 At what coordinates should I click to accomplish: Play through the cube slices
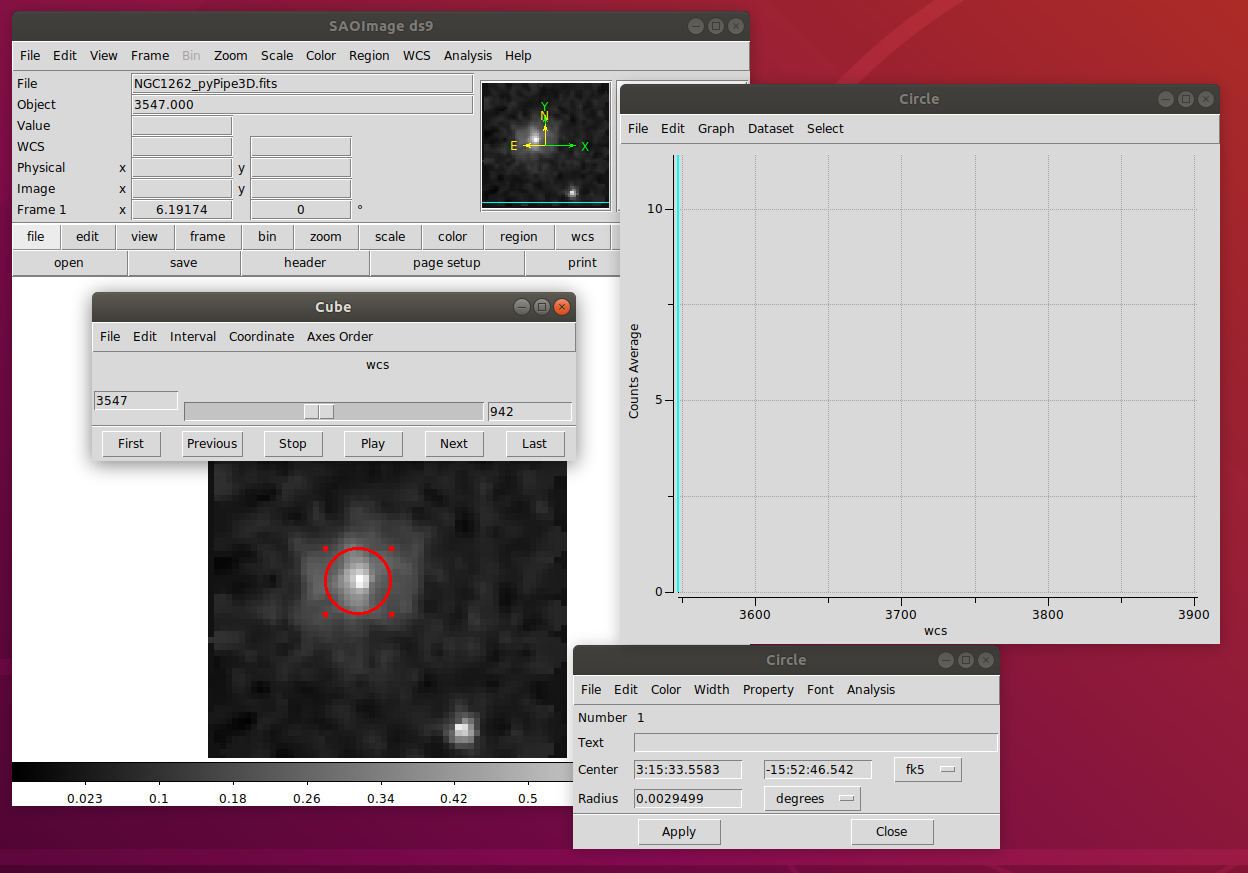373,444
